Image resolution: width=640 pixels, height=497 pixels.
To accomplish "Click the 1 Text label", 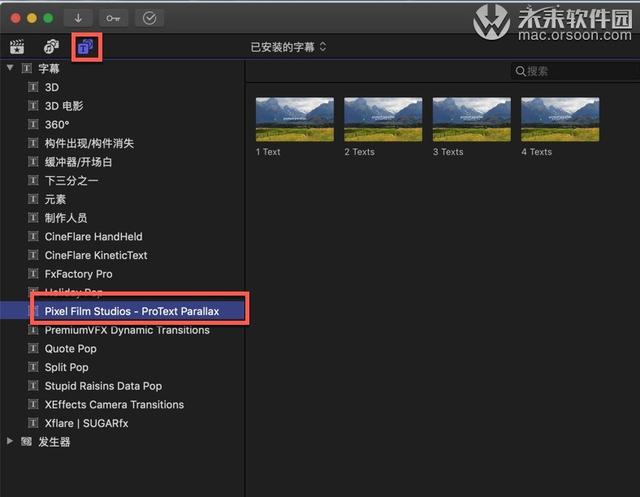I will pyautogui.click(x=268, y=152).
